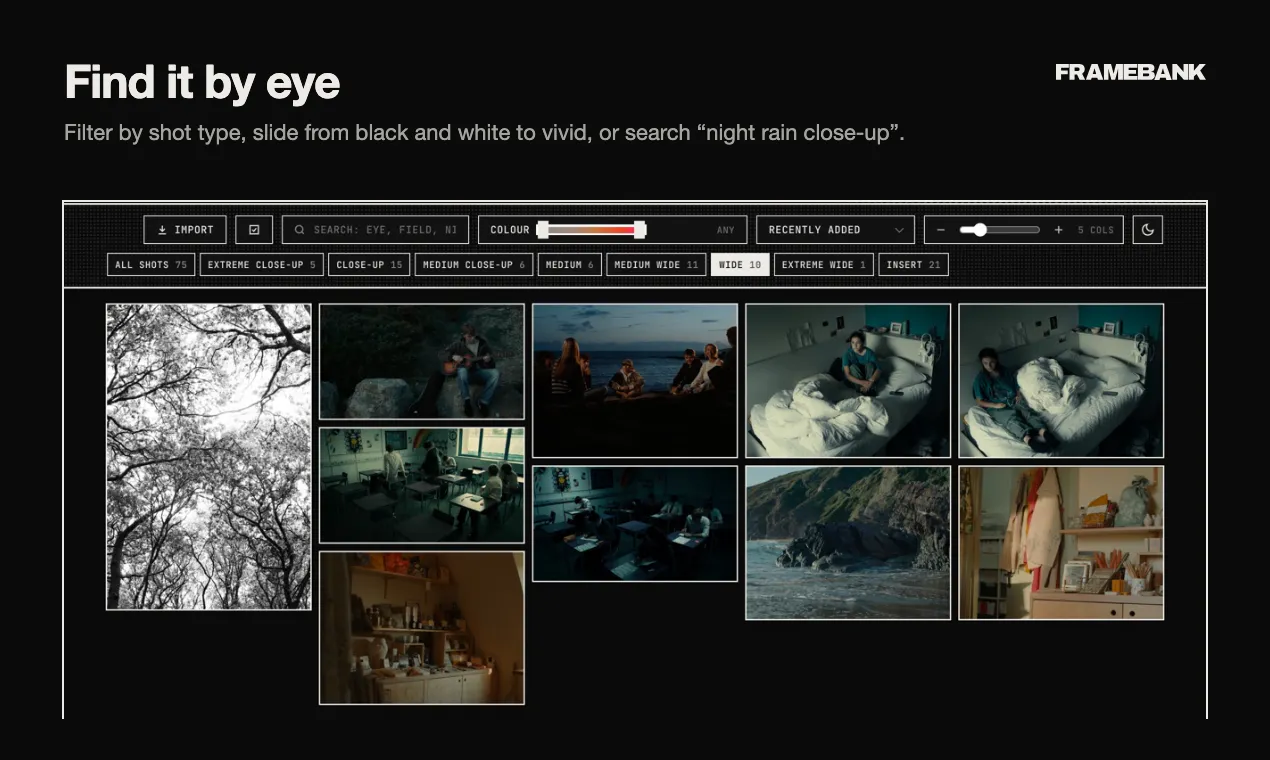Filter by Extreme Wide shots

click(x=824, y=265)
